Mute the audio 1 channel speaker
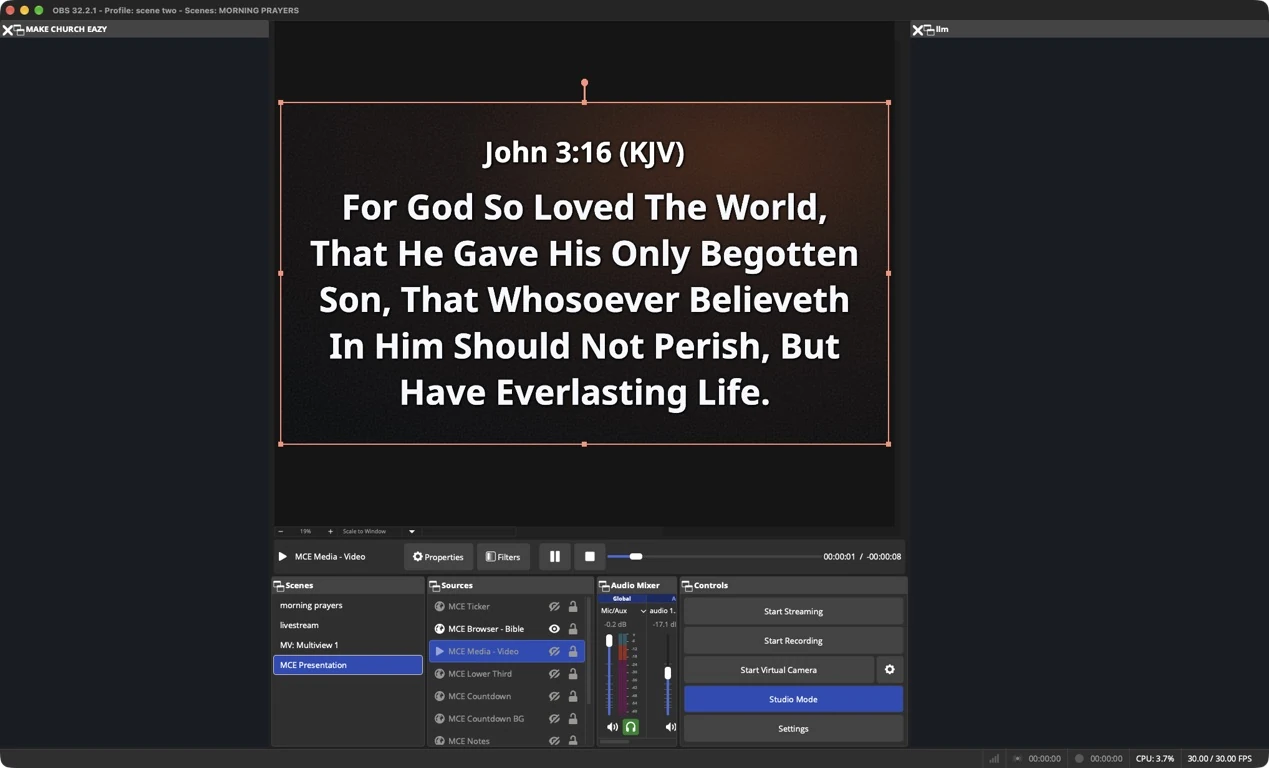 [670, 727]
